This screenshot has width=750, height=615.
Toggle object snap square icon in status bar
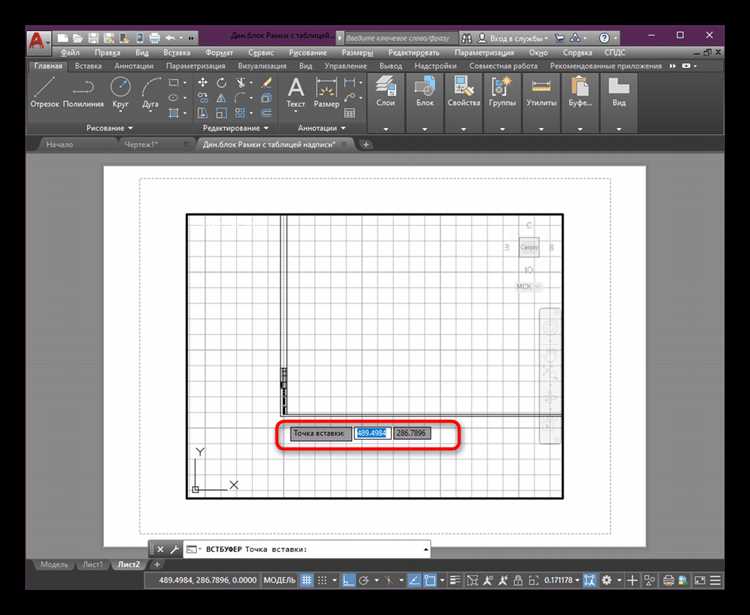point(430,581)
